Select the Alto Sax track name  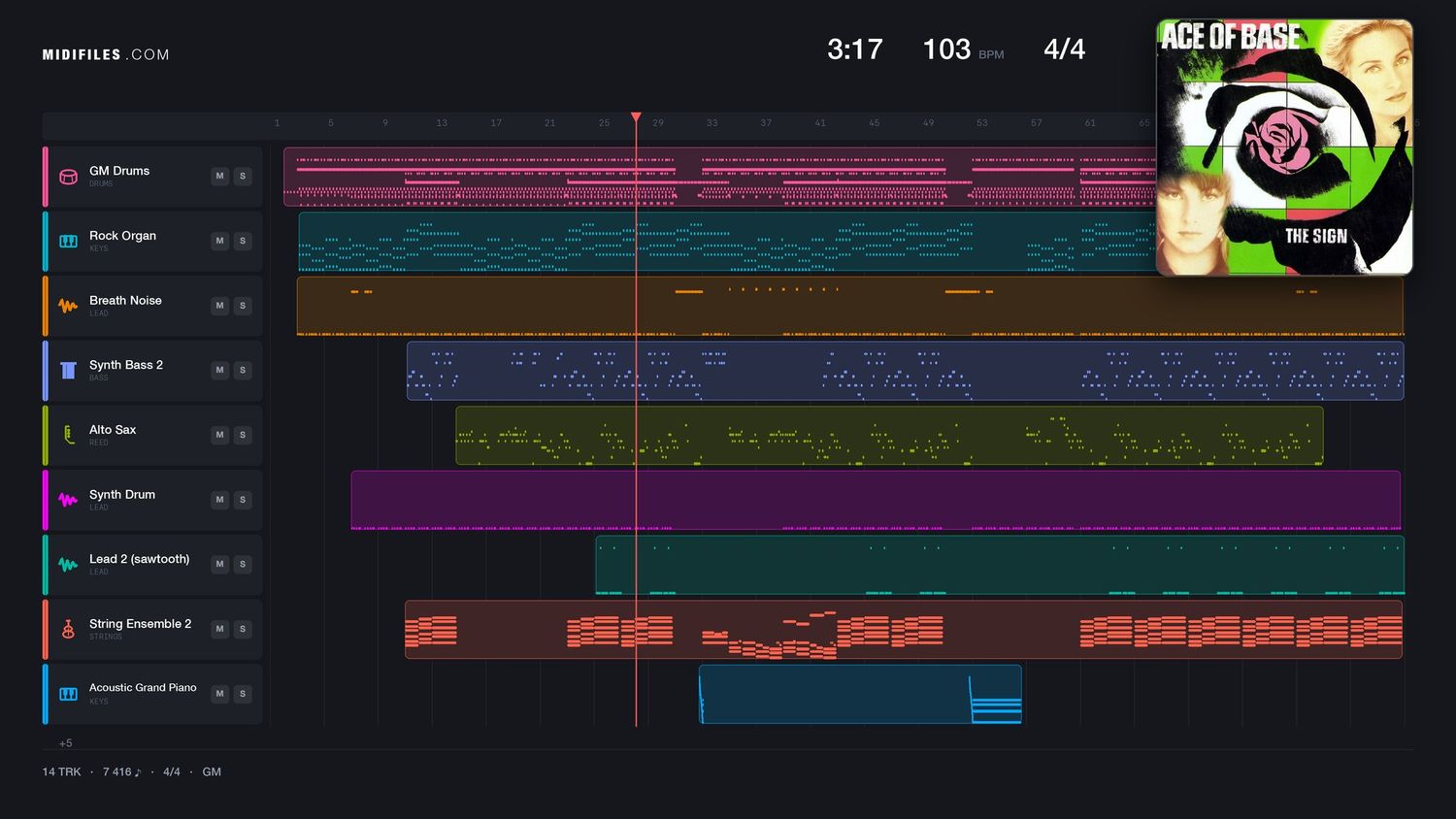click(113, 430)
